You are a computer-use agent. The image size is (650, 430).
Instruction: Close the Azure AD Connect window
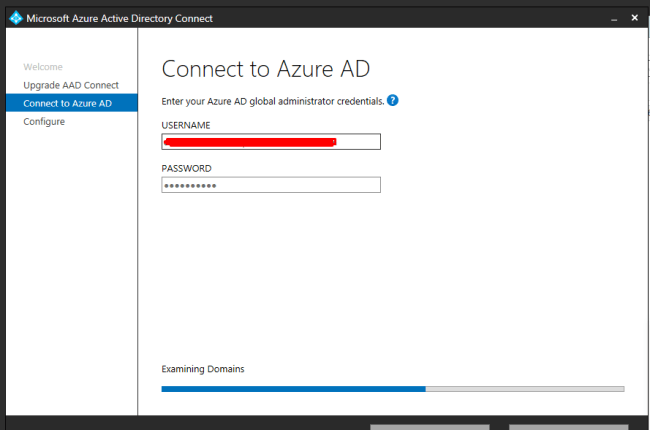[x=635, y=17]
